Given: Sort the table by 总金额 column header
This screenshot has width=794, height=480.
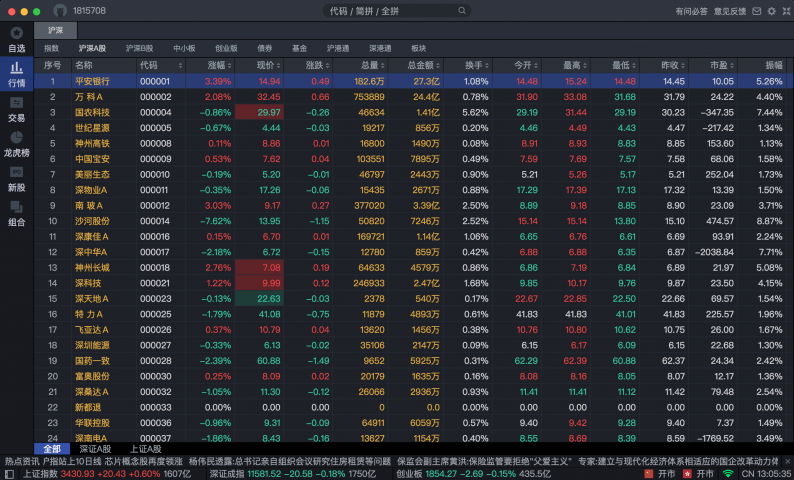Looking at the screenshot, I should [x=422, y=65].
